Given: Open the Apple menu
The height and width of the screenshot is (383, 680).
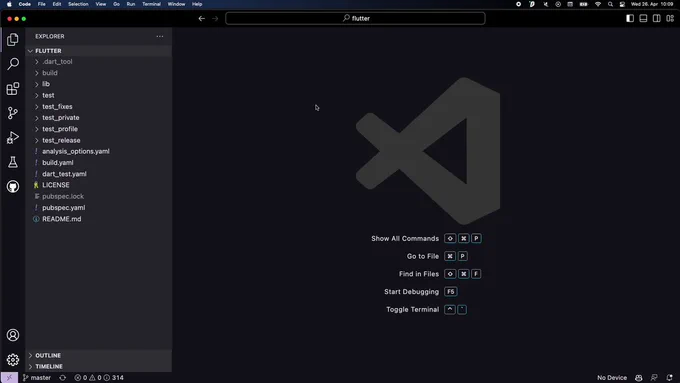Looking at the screenshot, I should pos(9,4).
